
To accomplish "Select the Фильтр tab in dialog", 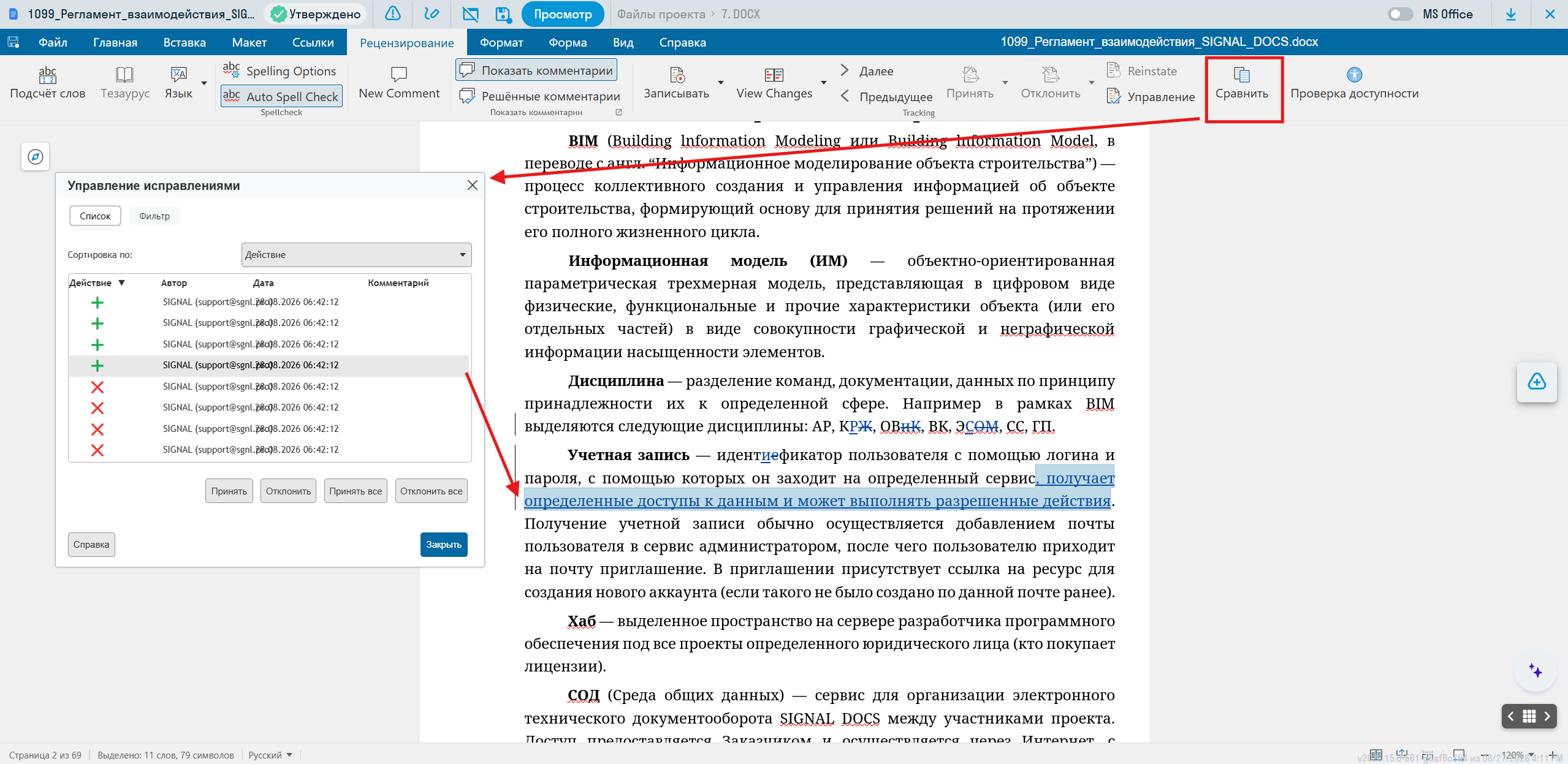I will pos(154,216).
